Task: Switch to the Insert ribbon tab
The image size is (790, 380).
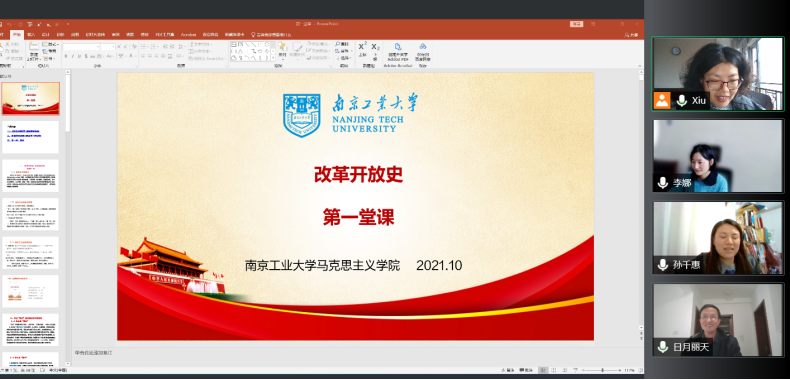Action: pyautogui.click(x=31, y=35)
